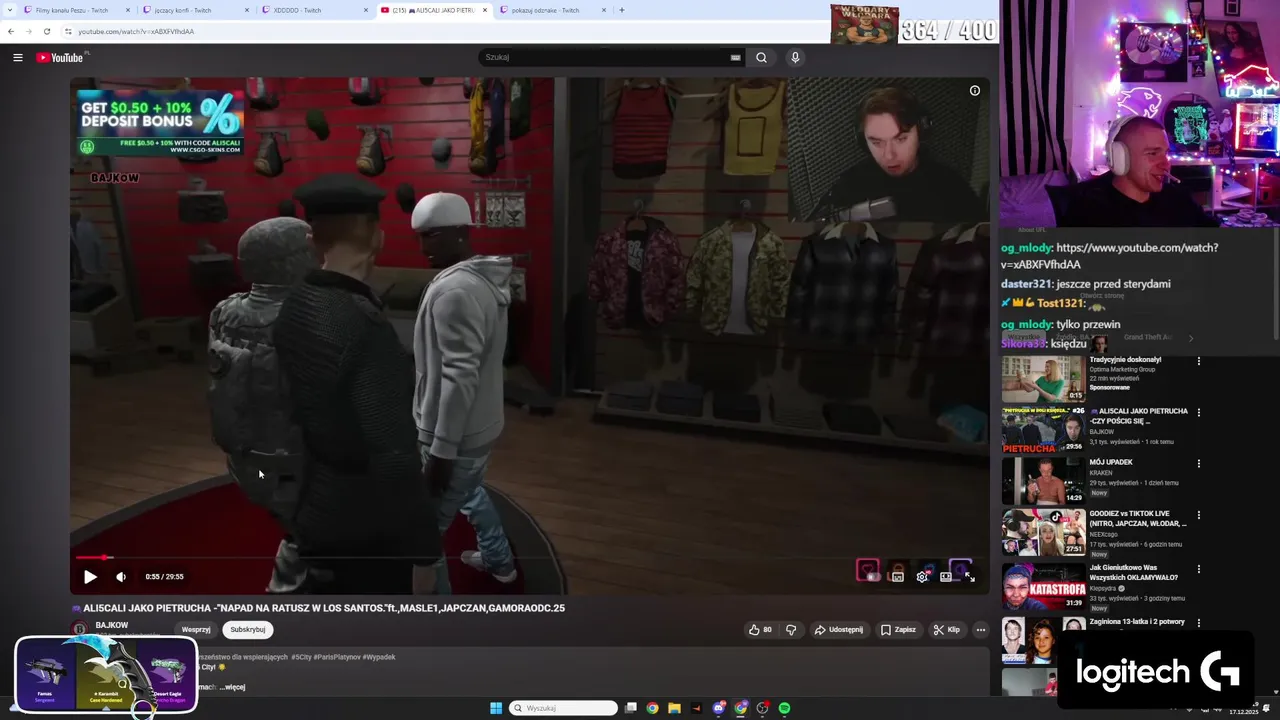Click Udostępnij share button

click(838, 630)
